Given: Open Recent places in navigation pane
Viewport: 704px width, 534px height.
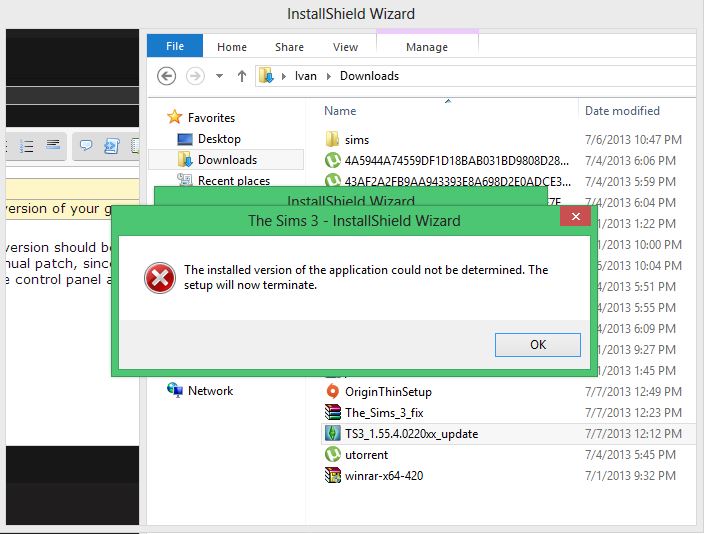Looking at the screenshot, I should pyautogui.click(x=233, y=181).
